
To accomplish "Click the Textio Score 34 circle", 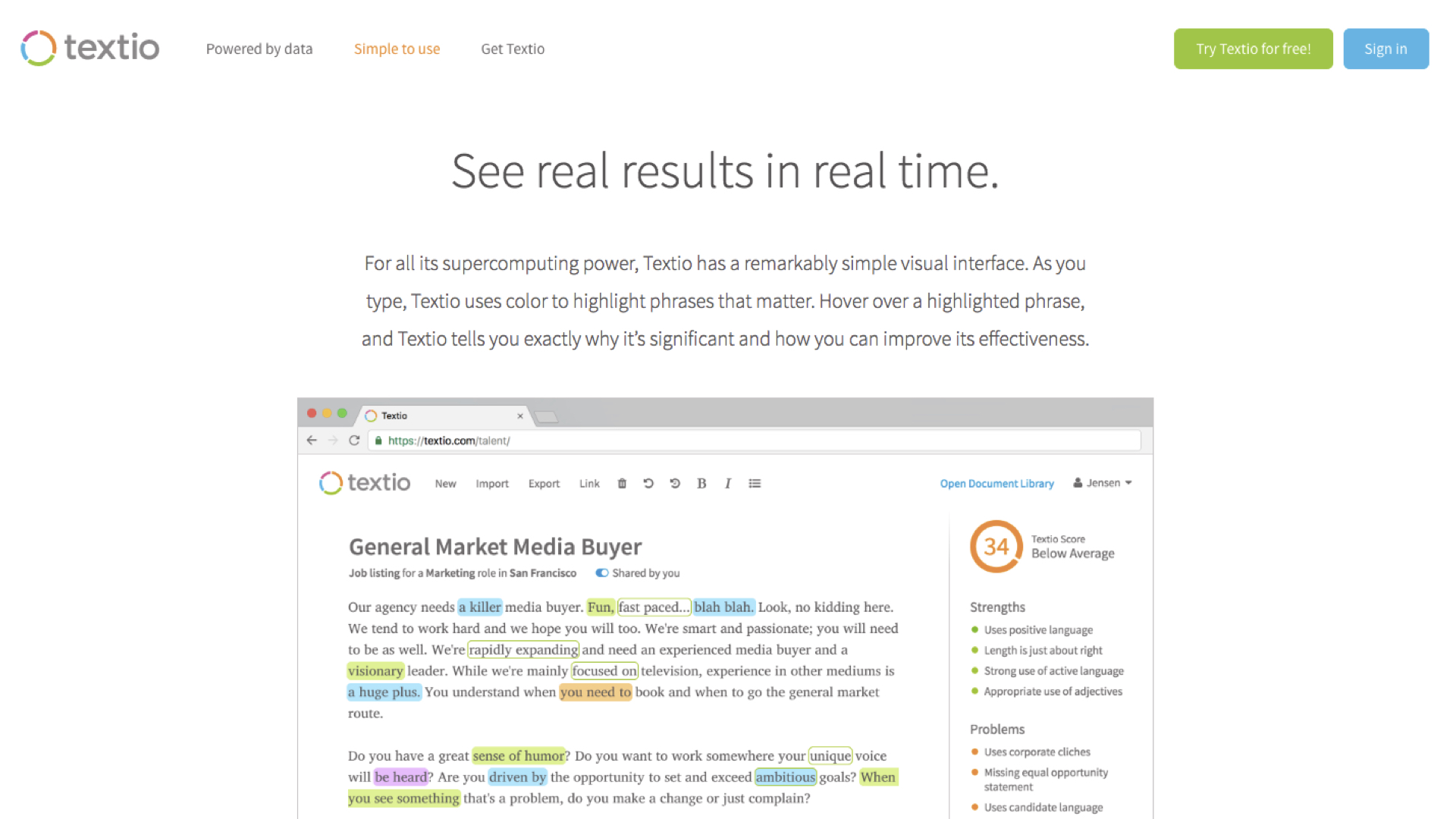I will coord(996,546).
